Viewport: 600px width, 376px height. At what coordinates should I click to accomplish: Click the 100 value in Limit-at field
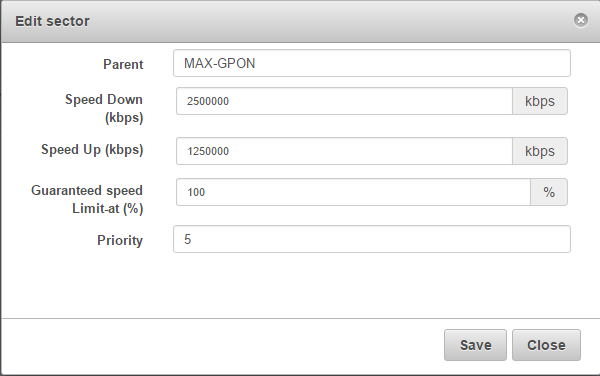click(196, 192)
